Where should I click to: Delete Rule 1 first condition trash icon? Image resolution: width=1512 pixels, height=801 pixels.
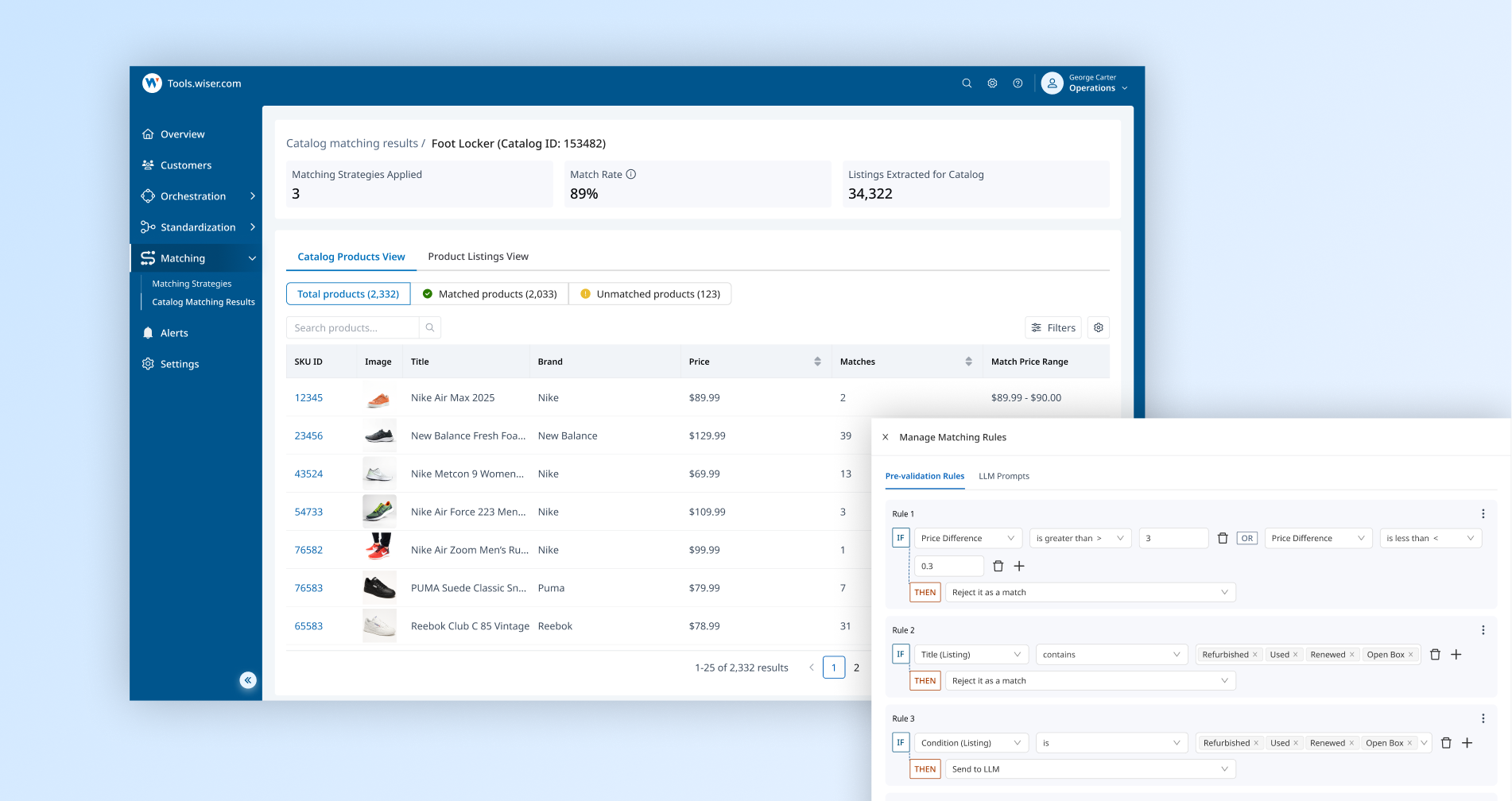coord(1223,538)
